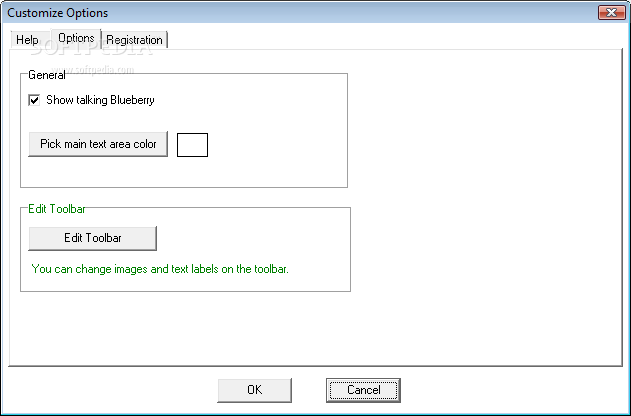631x416 pixels.
Task: Open the Edit Toolbar button
Action: click(x=93, y=238)
